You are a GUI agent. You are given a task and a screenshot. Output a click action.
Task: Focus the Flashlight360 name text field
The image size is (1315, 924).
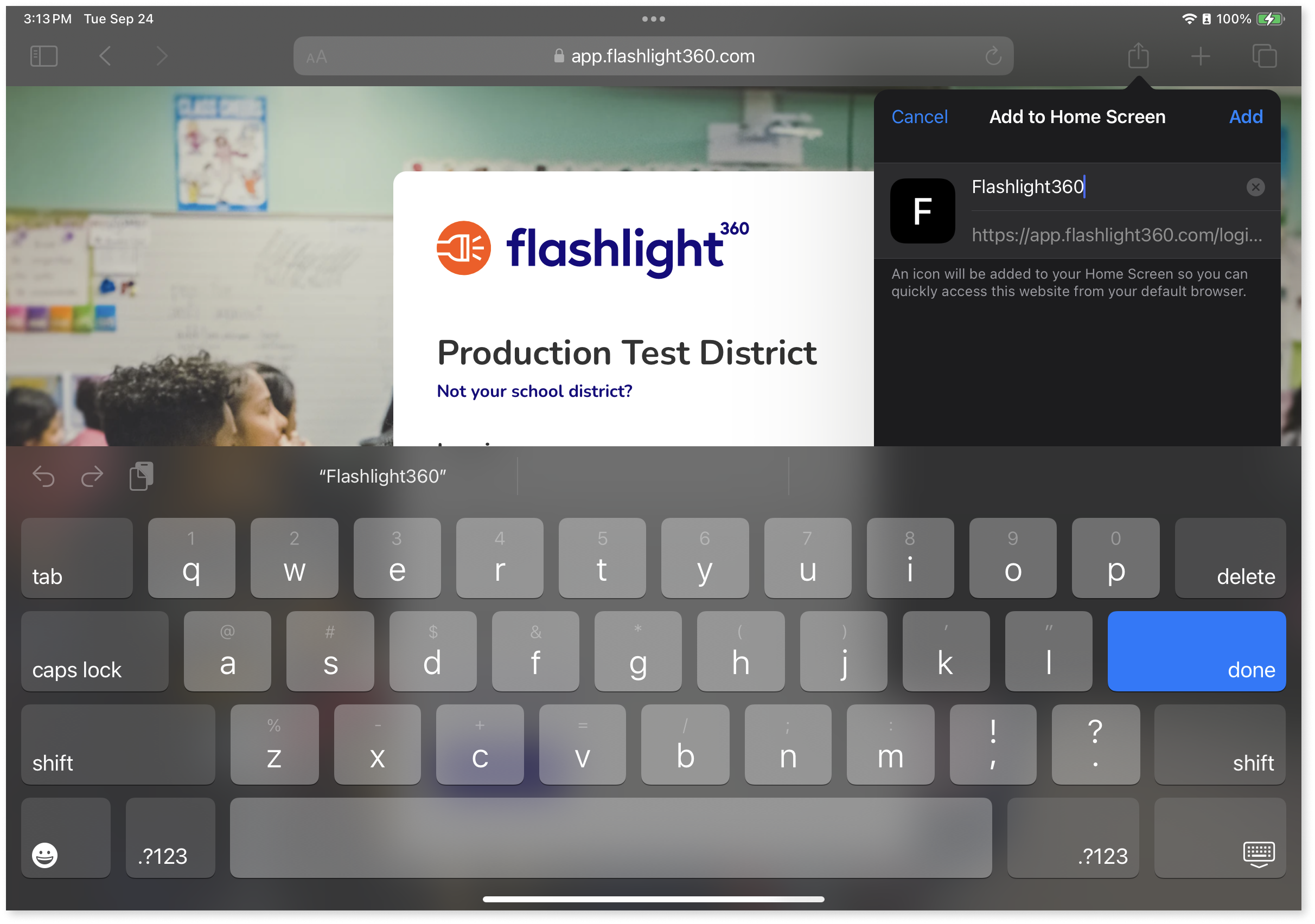[1106, 187]
